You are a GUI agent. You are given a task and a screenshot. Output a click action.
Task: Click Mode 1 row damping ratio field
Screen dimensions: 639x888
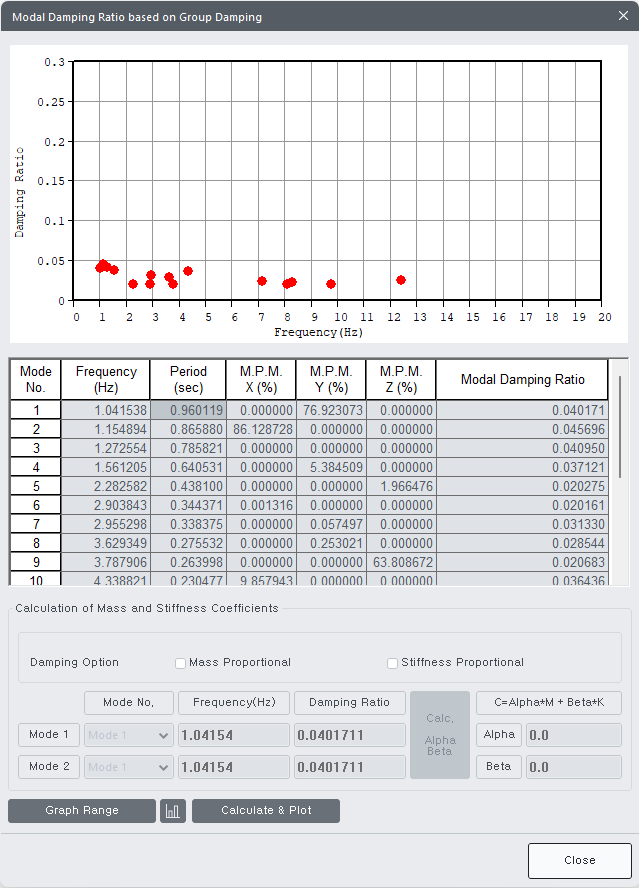(350, 735)
